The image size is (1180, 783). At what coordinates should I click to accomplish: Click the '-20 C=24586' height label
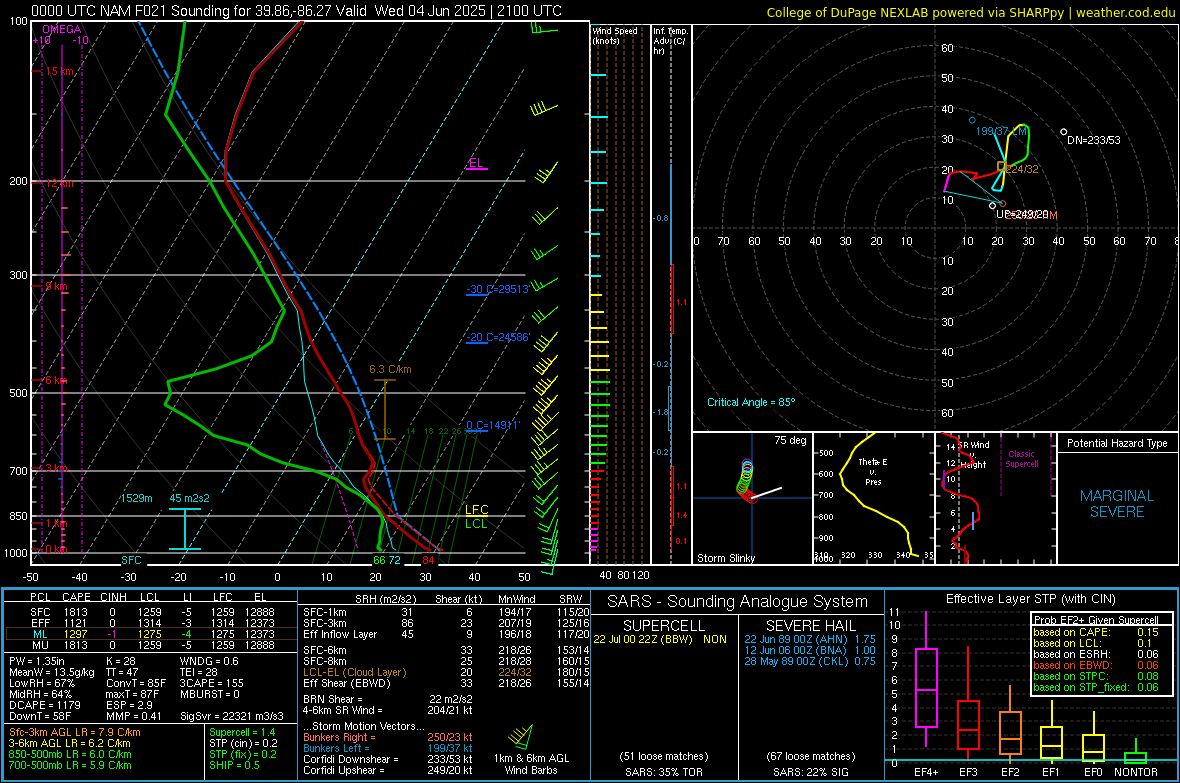497,337
